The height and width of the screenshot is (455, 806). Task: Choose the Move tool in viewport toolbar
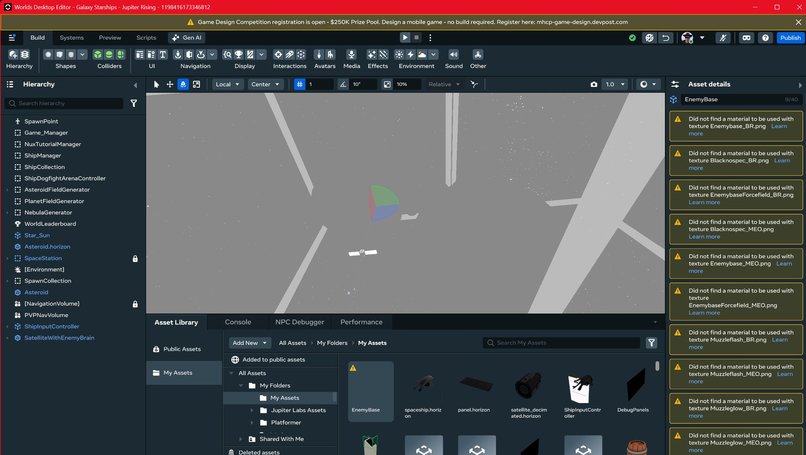tap(170, 84)
